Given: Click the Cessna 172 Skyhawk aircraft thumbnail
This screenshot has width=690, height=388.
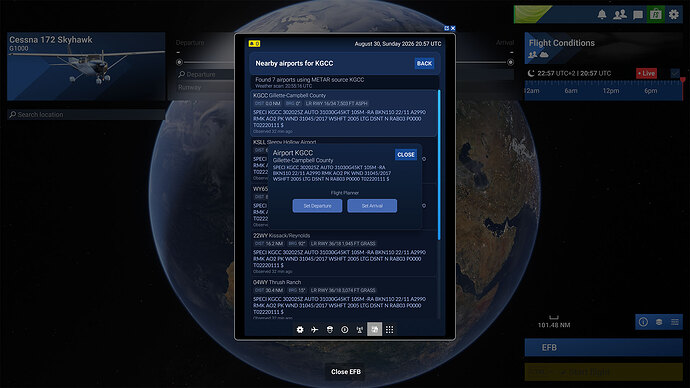Looking at the screenshot, I should [86, 66].
